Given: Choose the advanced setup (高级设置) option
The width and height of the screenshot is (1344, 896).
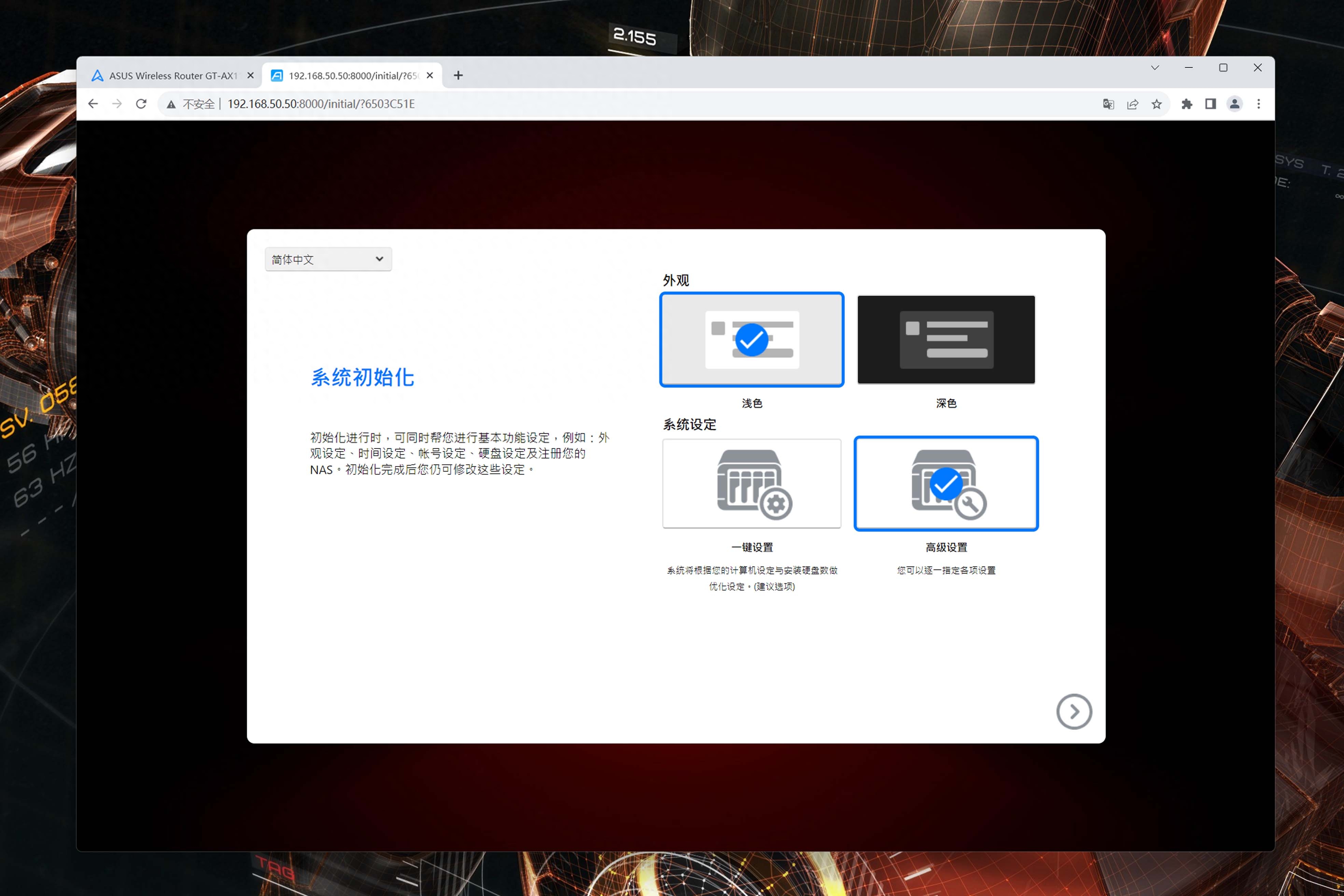Looking at the screenshot, I should (x=946, y=484).
